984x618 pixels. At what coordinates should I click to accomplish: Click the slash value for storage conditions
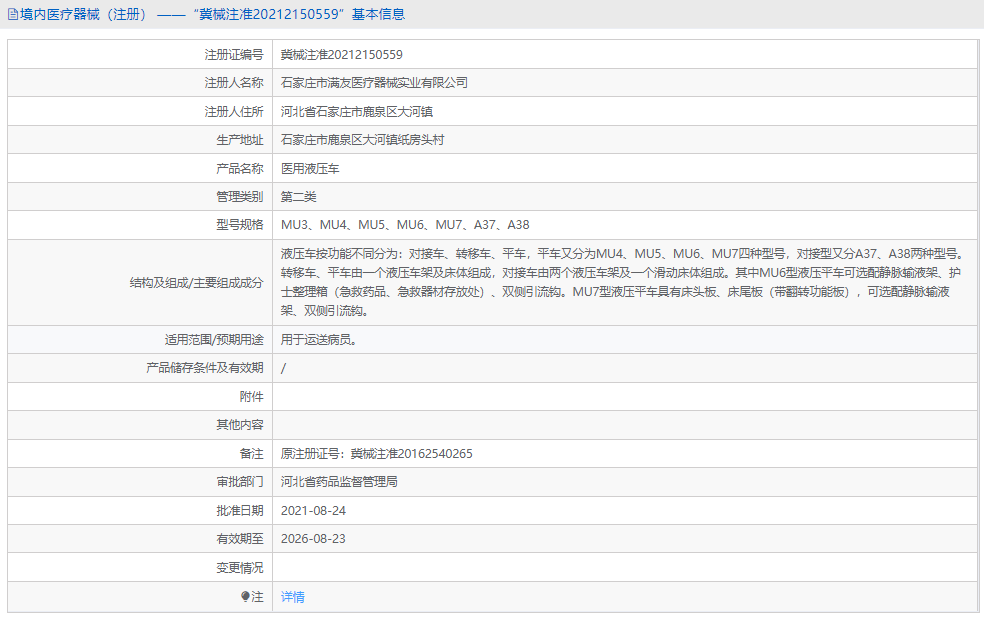point(283,368)
